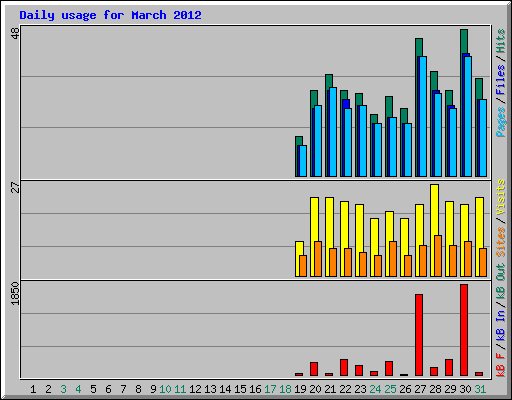Click the 'Pages' legend label
Viewport: 512px width, 400px height.
500,122
